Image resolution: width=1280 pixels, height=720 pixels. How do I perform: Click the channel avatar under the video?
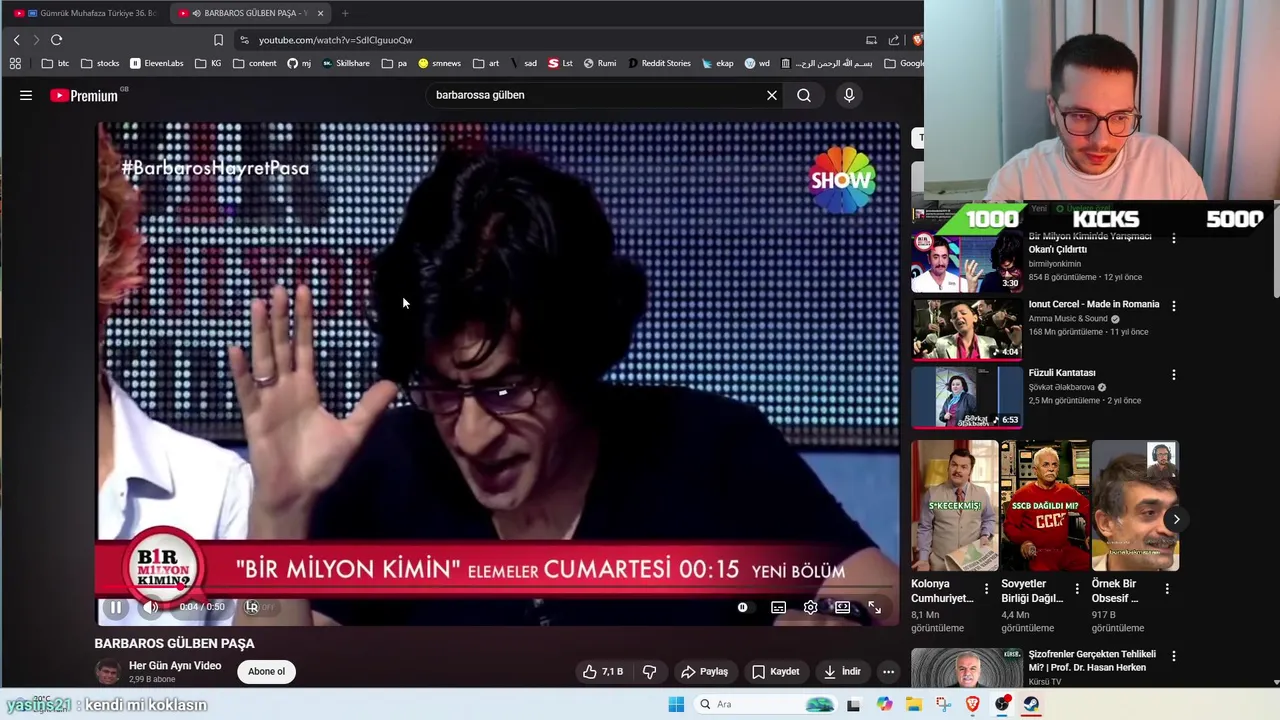click(x=108, y=671)
